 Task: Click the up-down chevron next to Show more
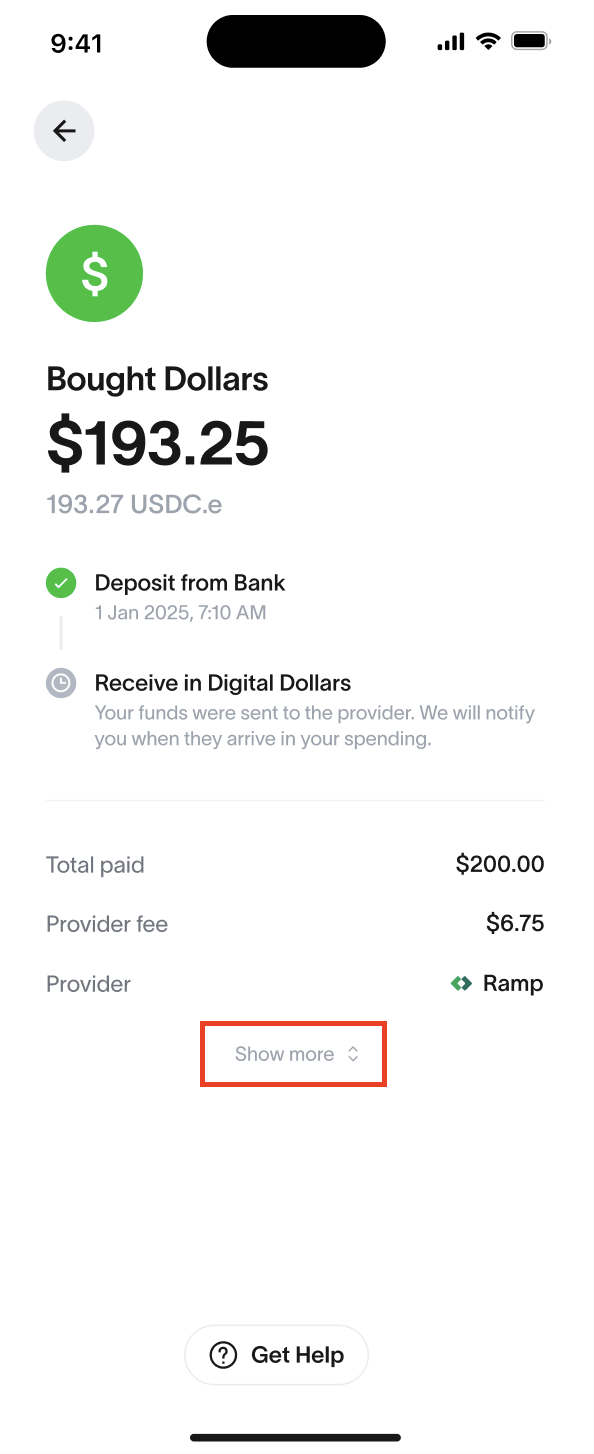[353, 1054]
